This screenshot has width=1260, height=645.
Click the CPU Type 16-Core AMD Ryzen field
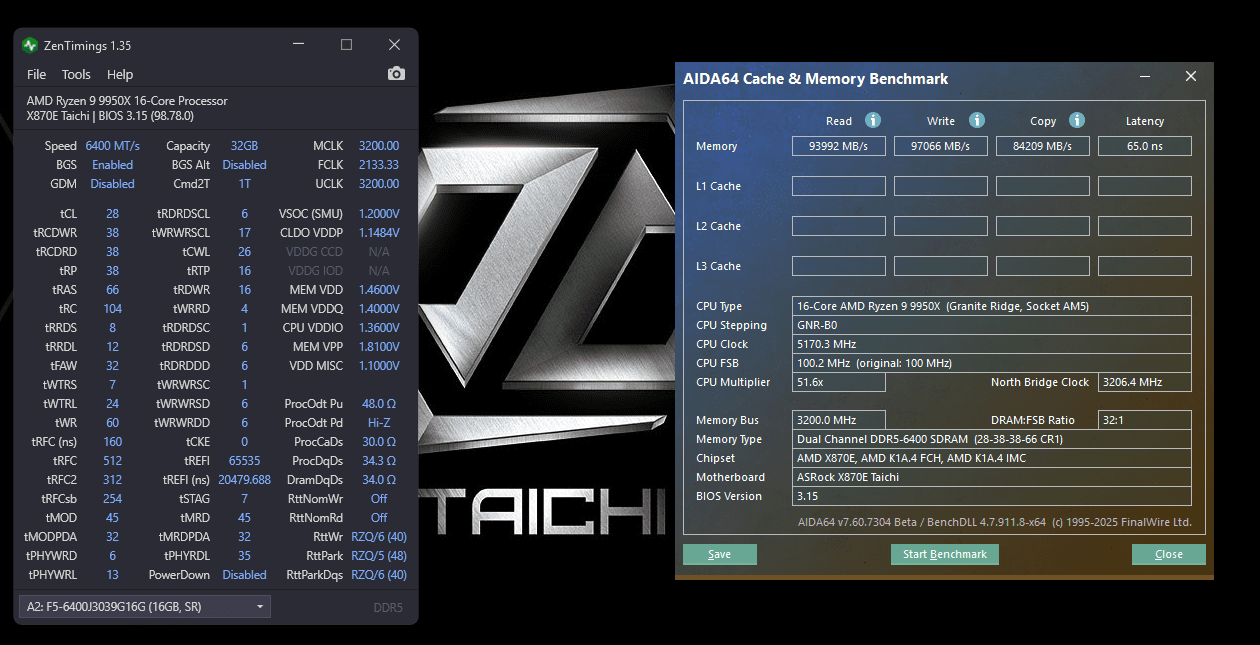coord(992,306)
